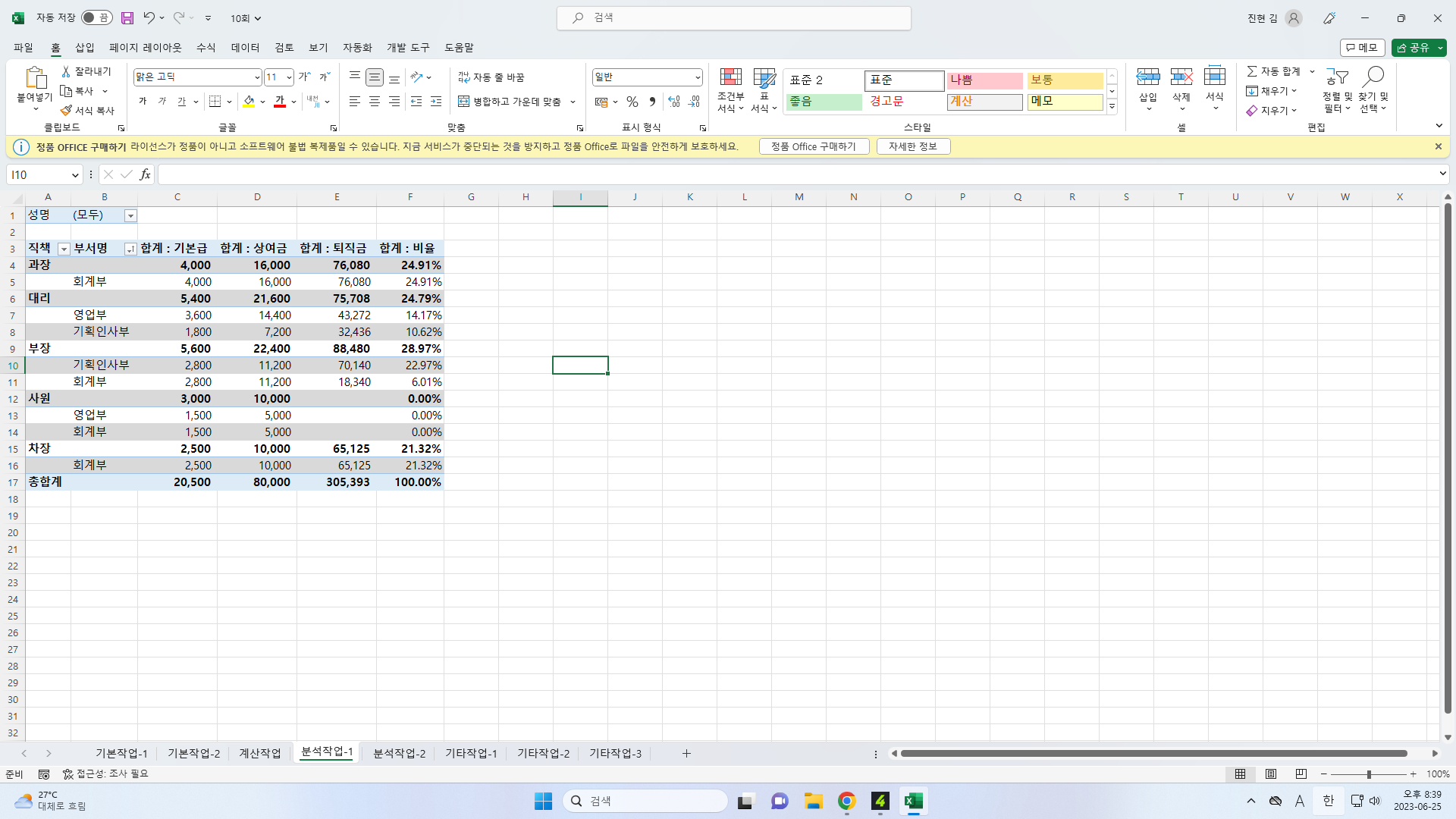Toggle the AutoSave switch
The image size is (1456, 819).
(96, 18)
